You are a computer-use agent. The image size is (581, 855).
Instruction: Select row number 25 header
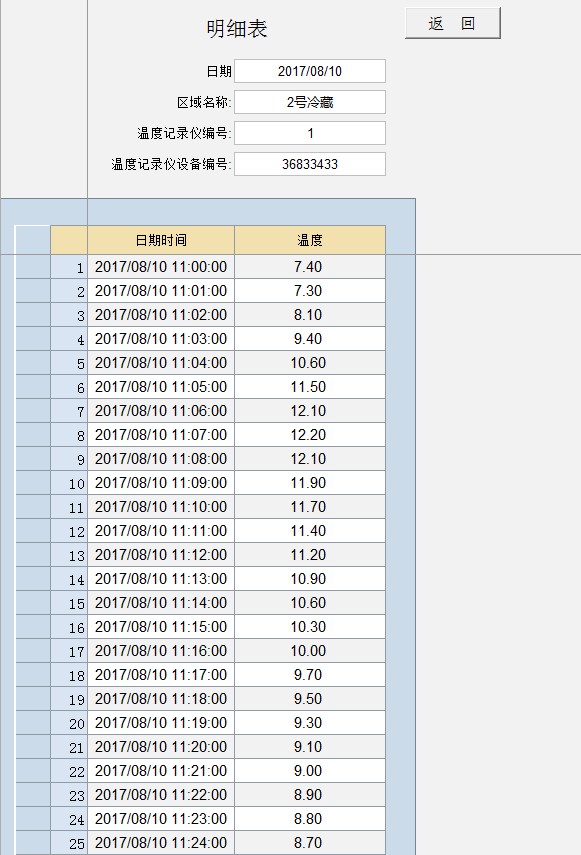[69, 843]
